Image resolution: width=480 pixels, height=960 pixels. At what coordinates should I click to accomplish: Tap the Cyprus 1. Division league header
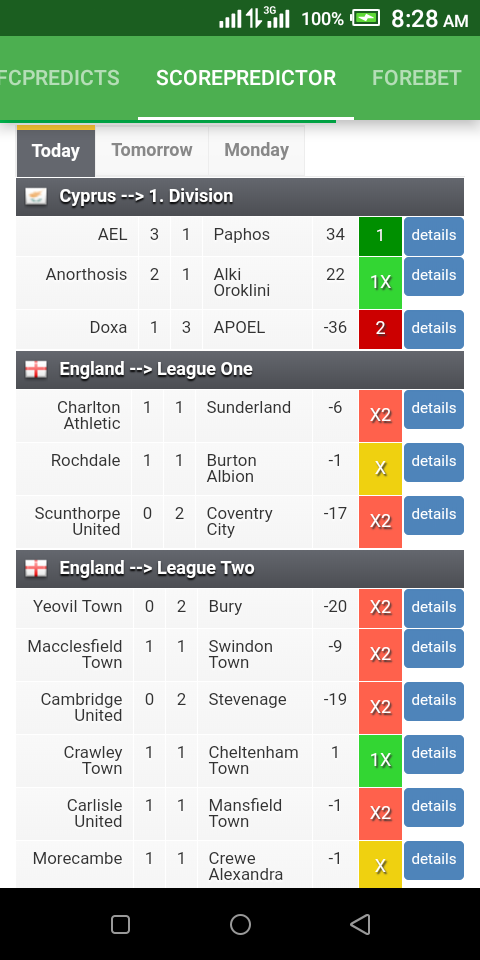click(240, 197)
